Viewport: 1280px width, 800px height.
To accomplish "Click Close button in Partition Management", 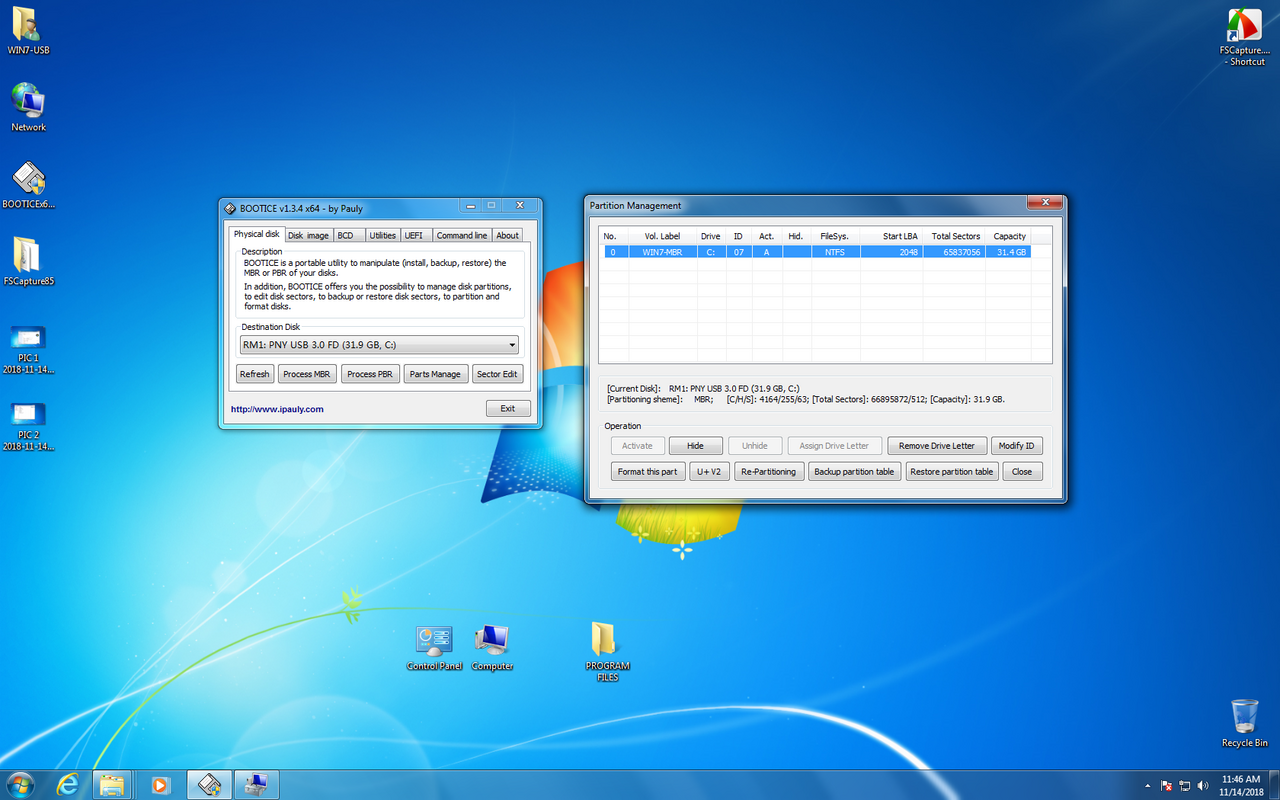I will click(x=1022, y=472).
